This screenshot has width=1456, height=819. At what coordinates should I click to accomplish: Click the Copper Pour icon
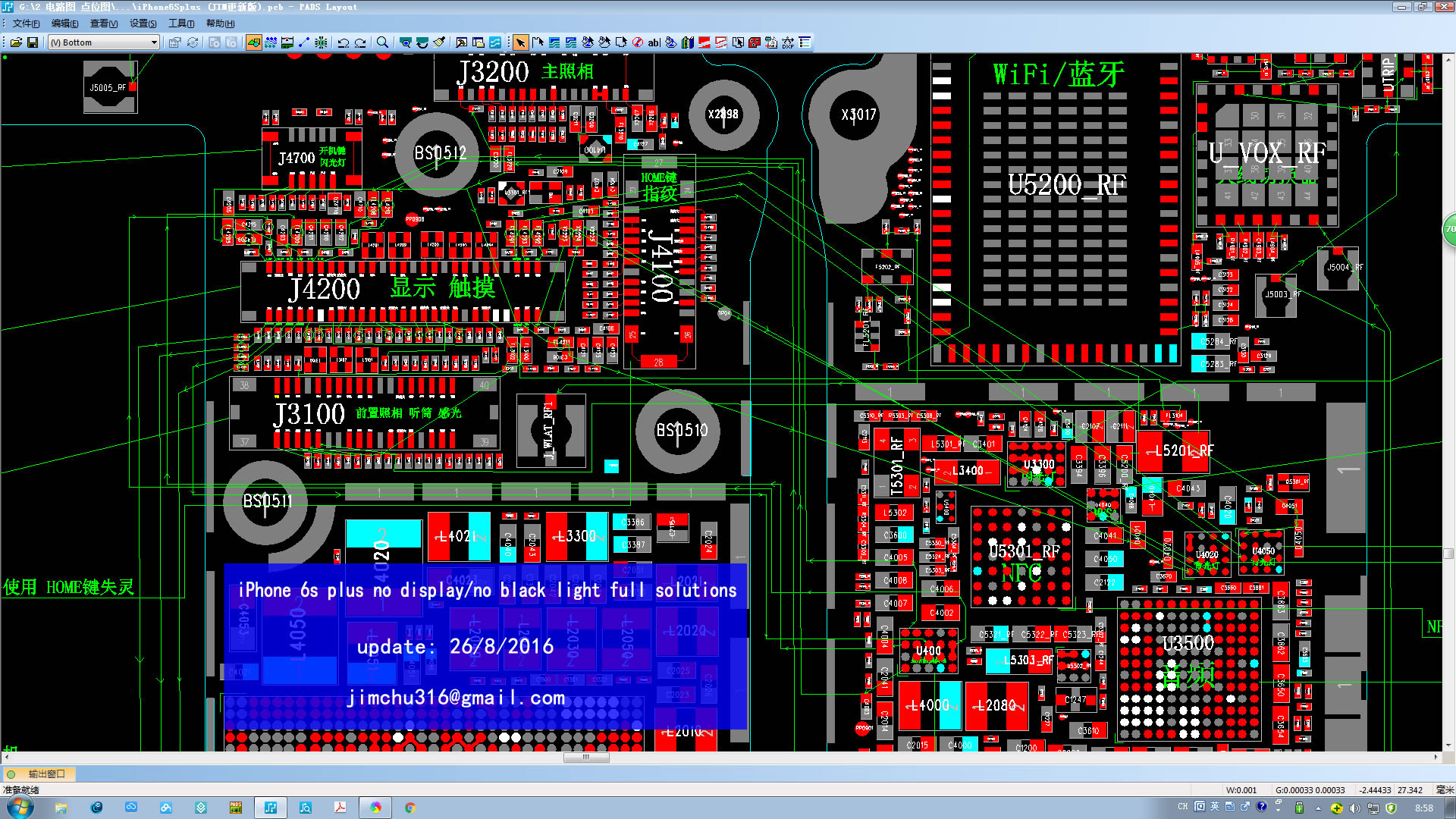click(588, 42)
